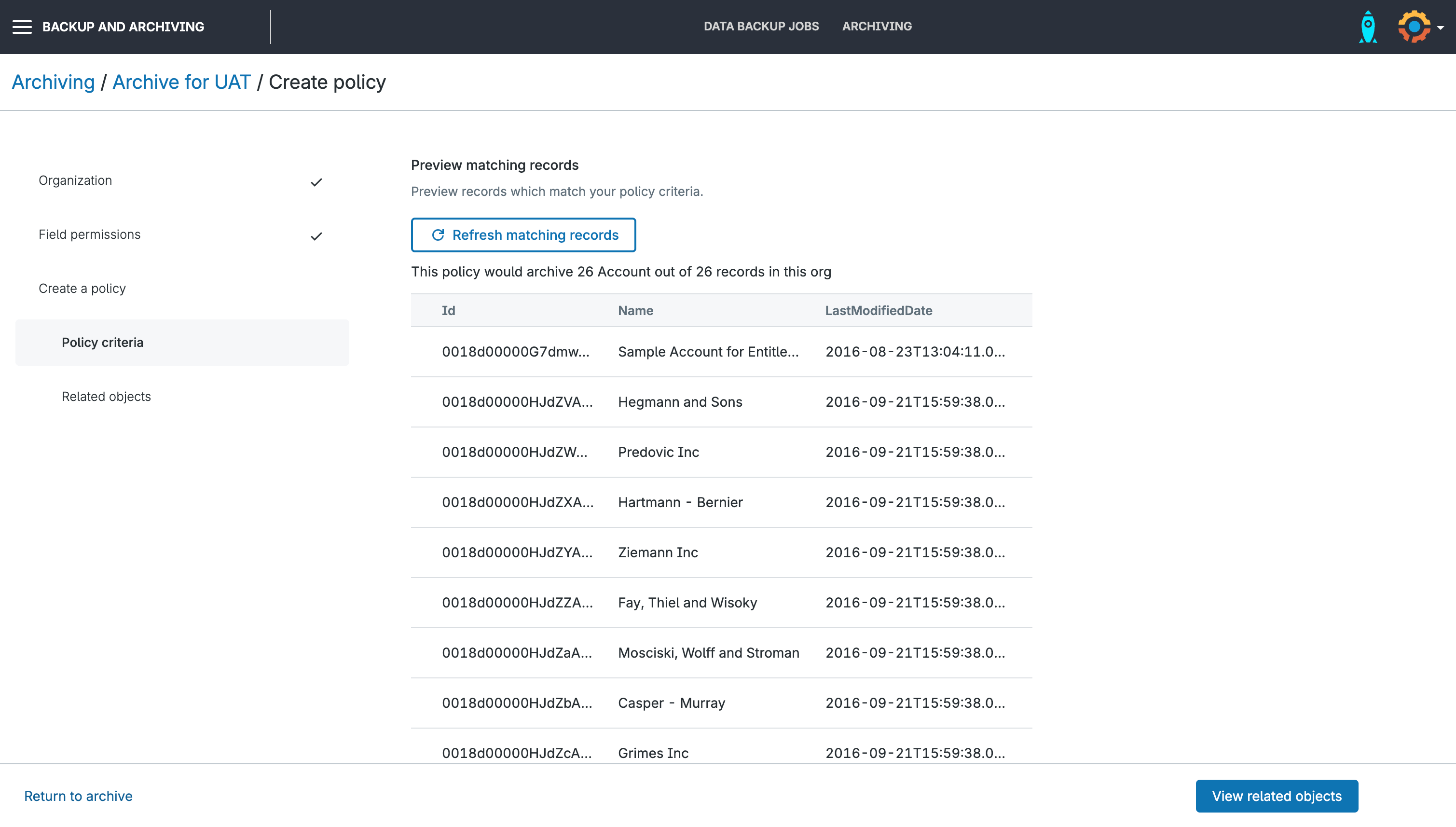Viewport: 1456px width, 827px height.
Task: Select Create a policy step
Action: [82, 289]
